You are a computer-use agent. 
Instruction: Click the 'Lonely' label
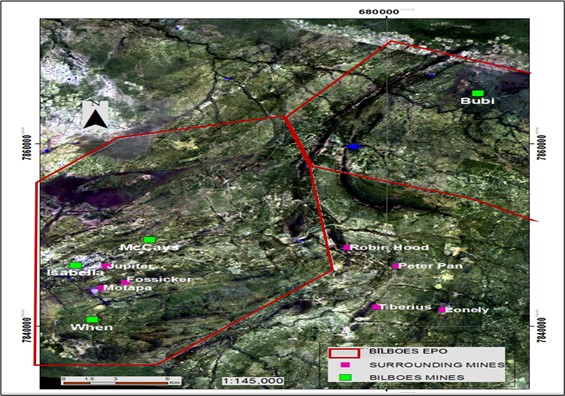(467, 310)
